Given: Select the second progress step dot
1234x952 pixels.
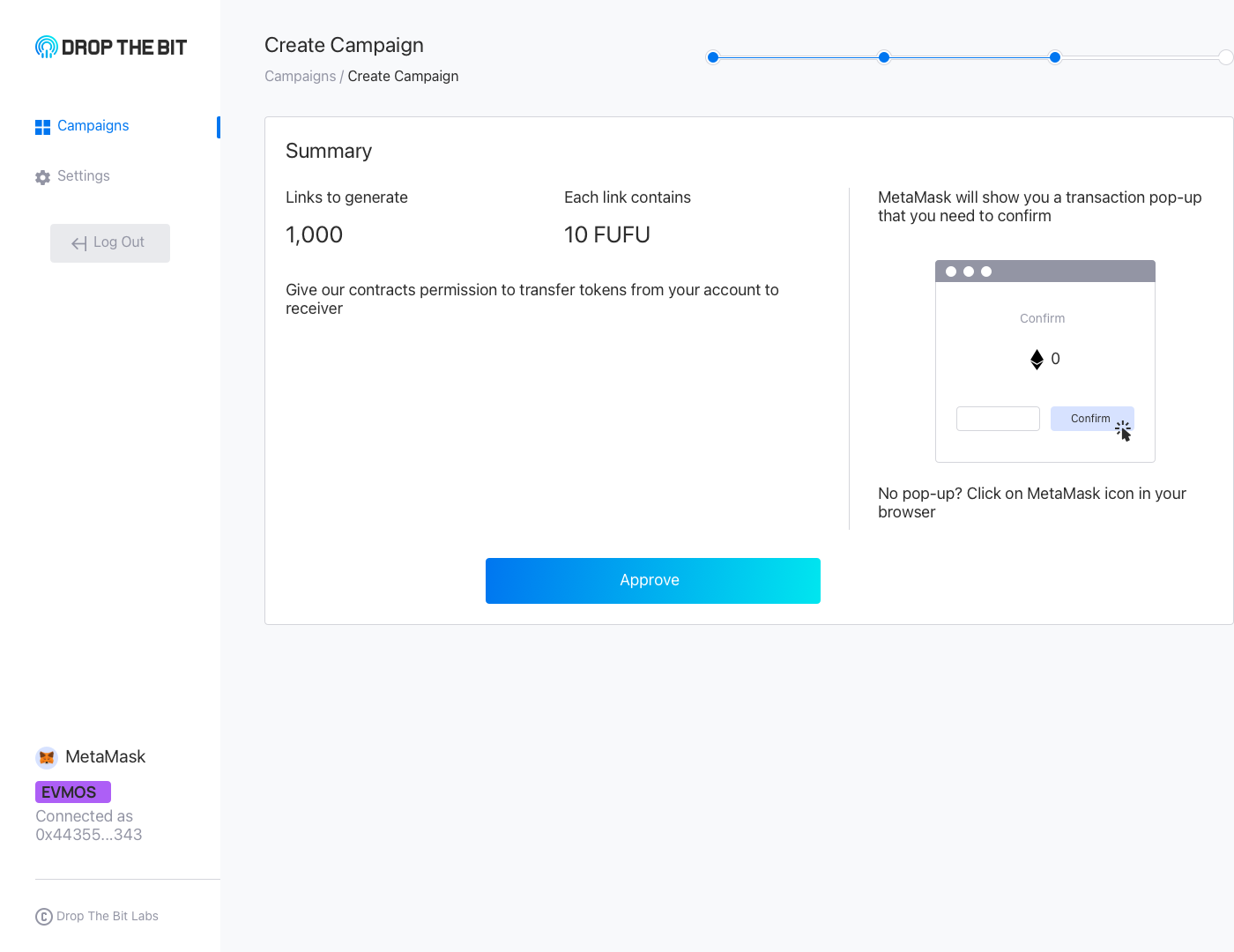Looking at the screenshot, I should point(884,57).
